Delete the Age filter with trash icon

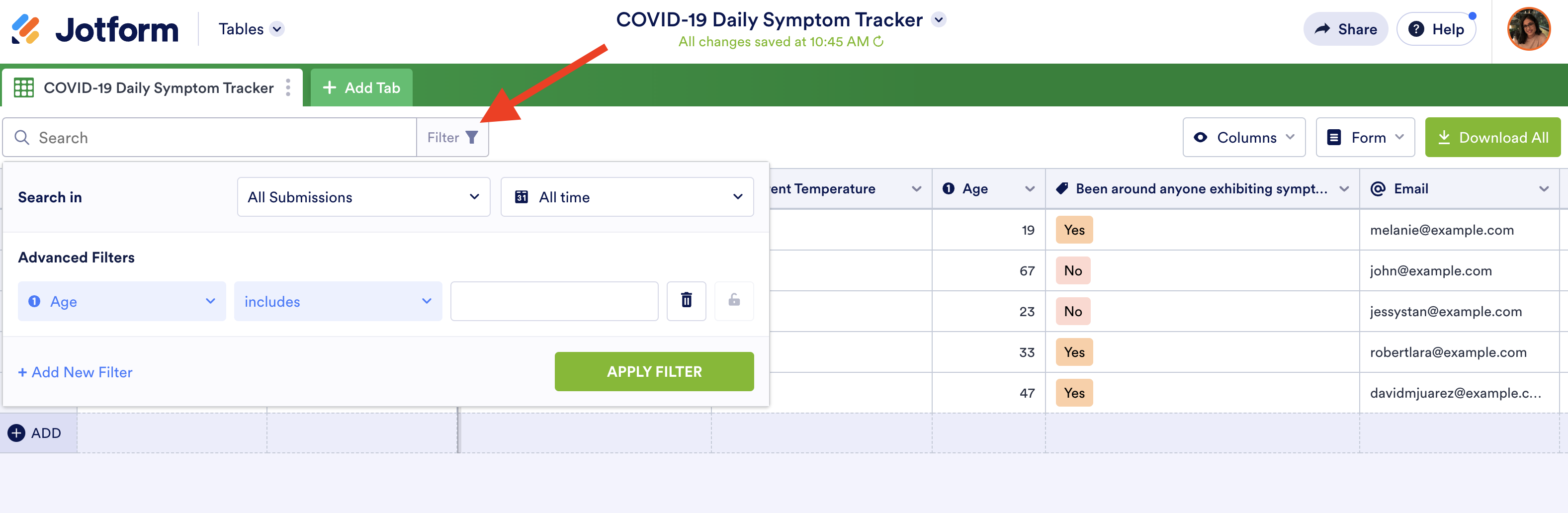point(686,301)
